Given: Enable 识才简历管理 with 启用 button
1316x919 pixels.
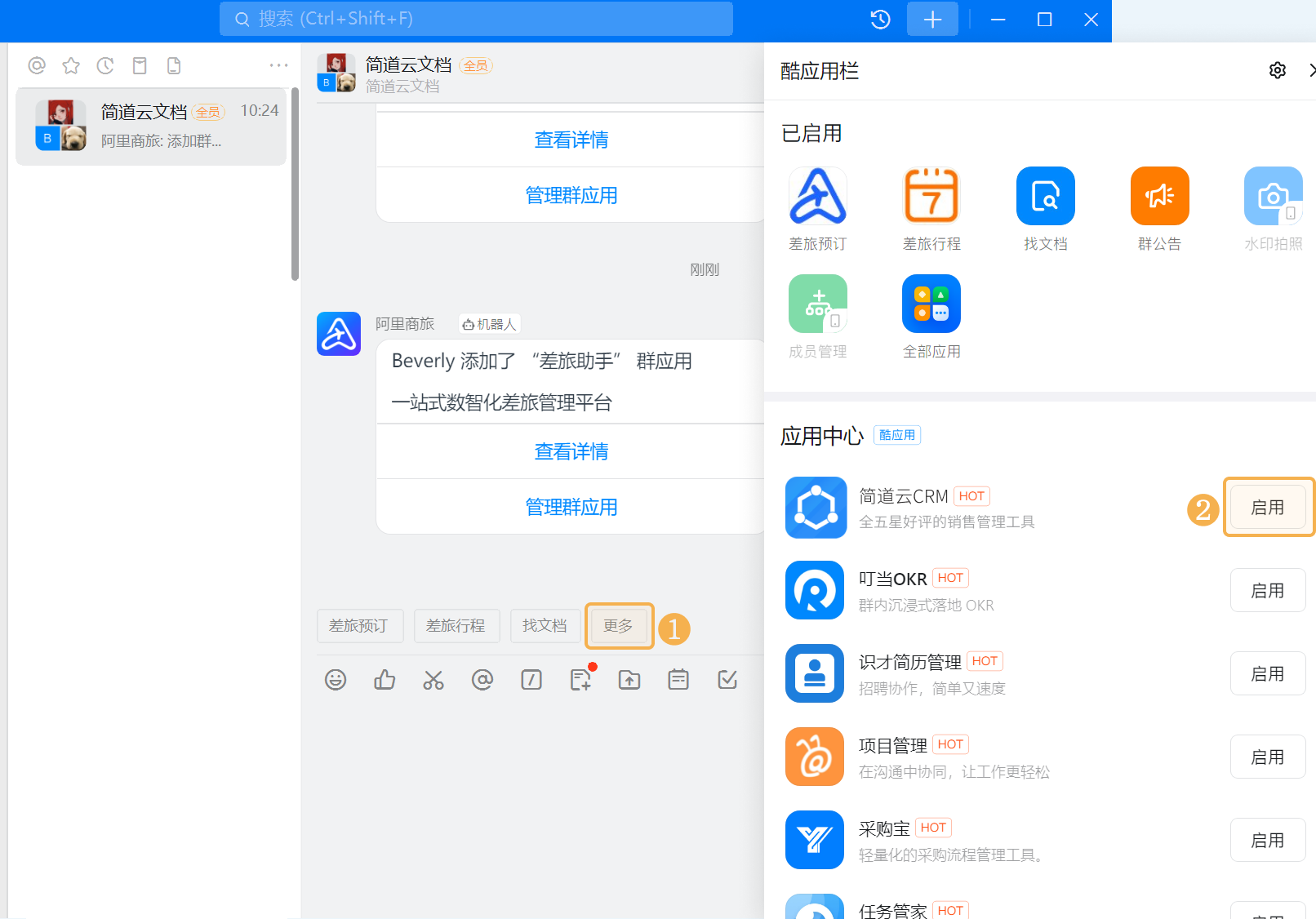Looking at the screenshot, I should coord(1268,674).
